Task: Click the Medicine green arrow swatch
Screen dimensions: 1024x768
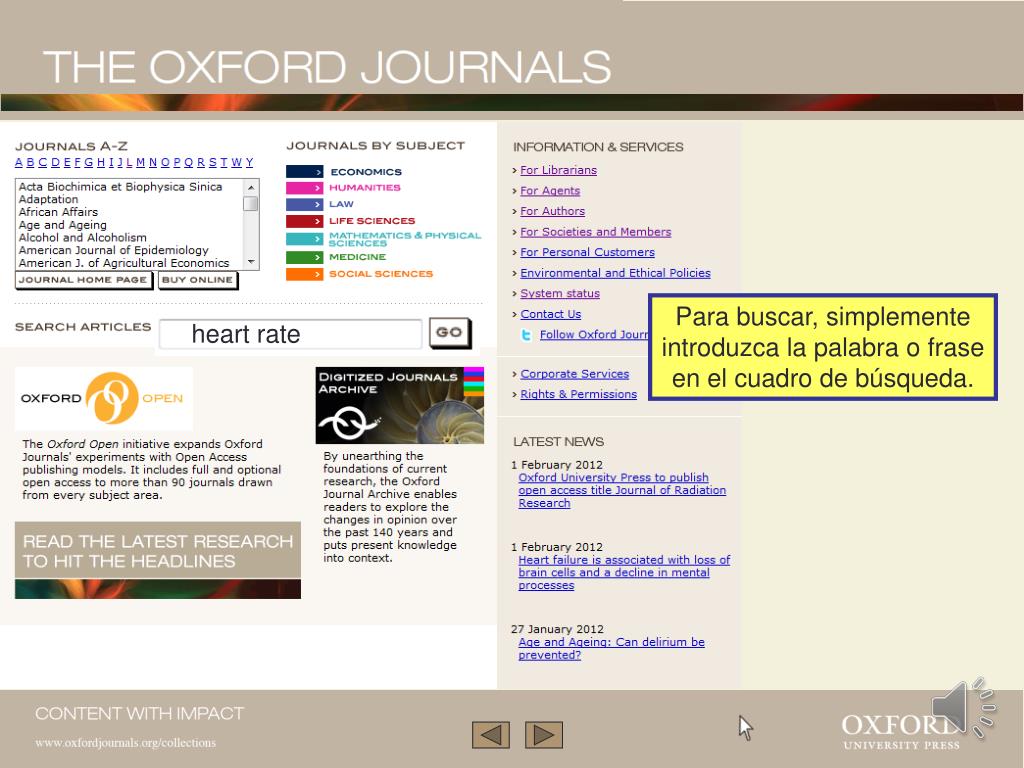Action: (x=304, y=257)
